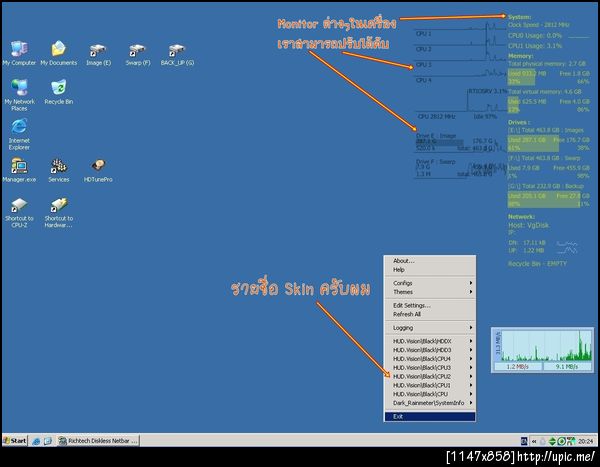Click Show Desktop icon in Quick Launch

click(47, 441)
